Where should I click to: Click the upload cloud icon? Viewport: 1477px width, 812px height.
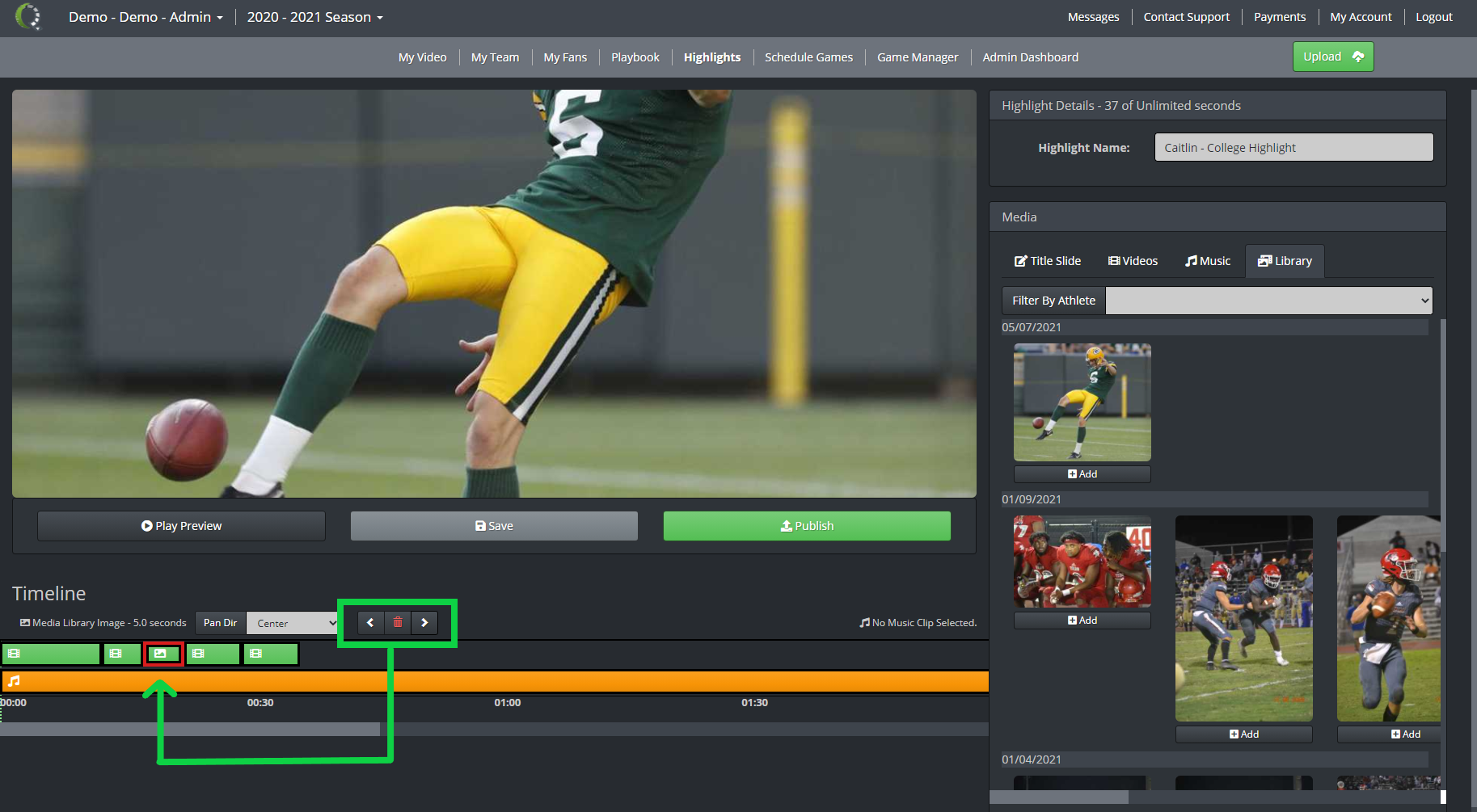point(1358,57)
